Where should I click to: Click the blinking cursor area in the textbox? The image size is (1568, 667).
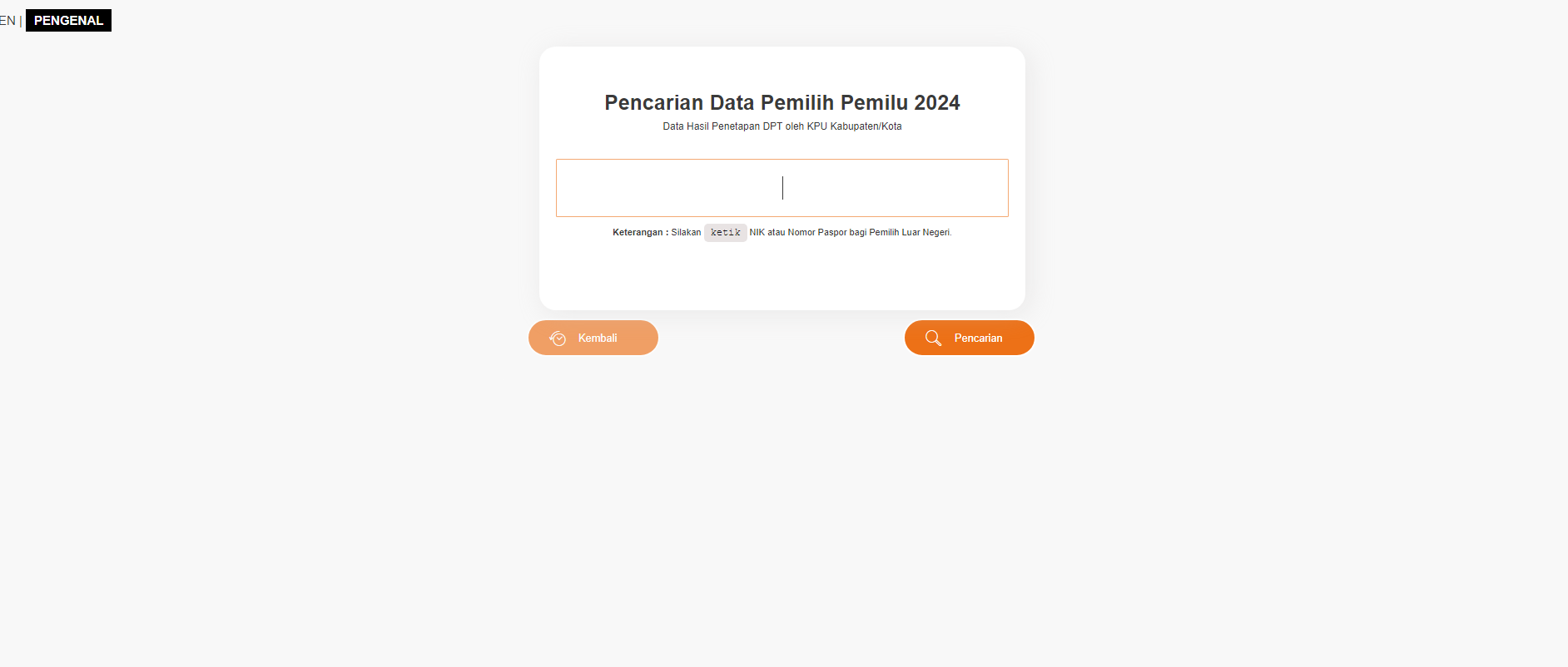[x=782, y=188]
